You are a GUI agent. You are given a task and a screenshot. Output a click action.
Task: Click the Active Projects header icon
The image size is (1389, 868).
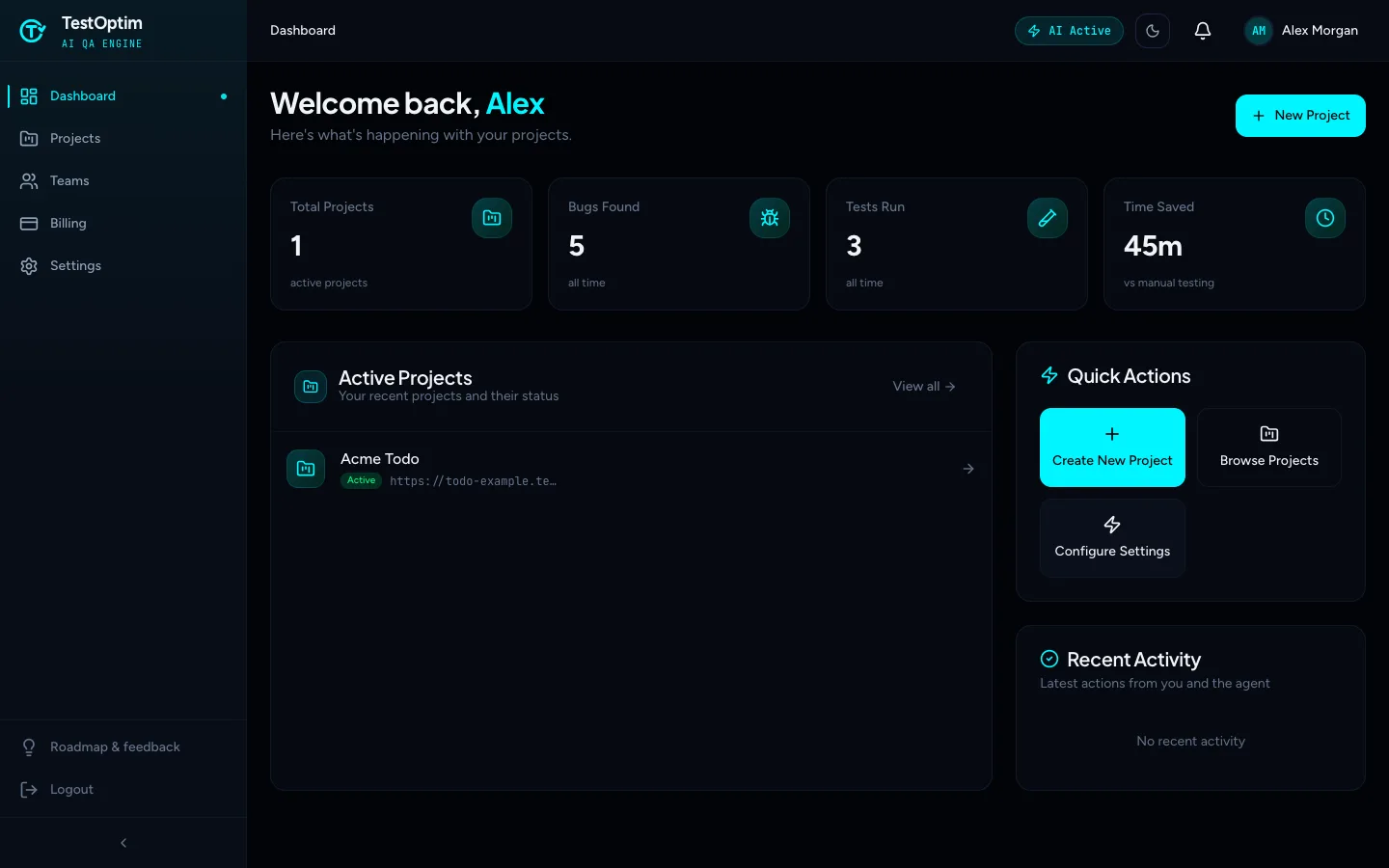click(x=311, y=387)
